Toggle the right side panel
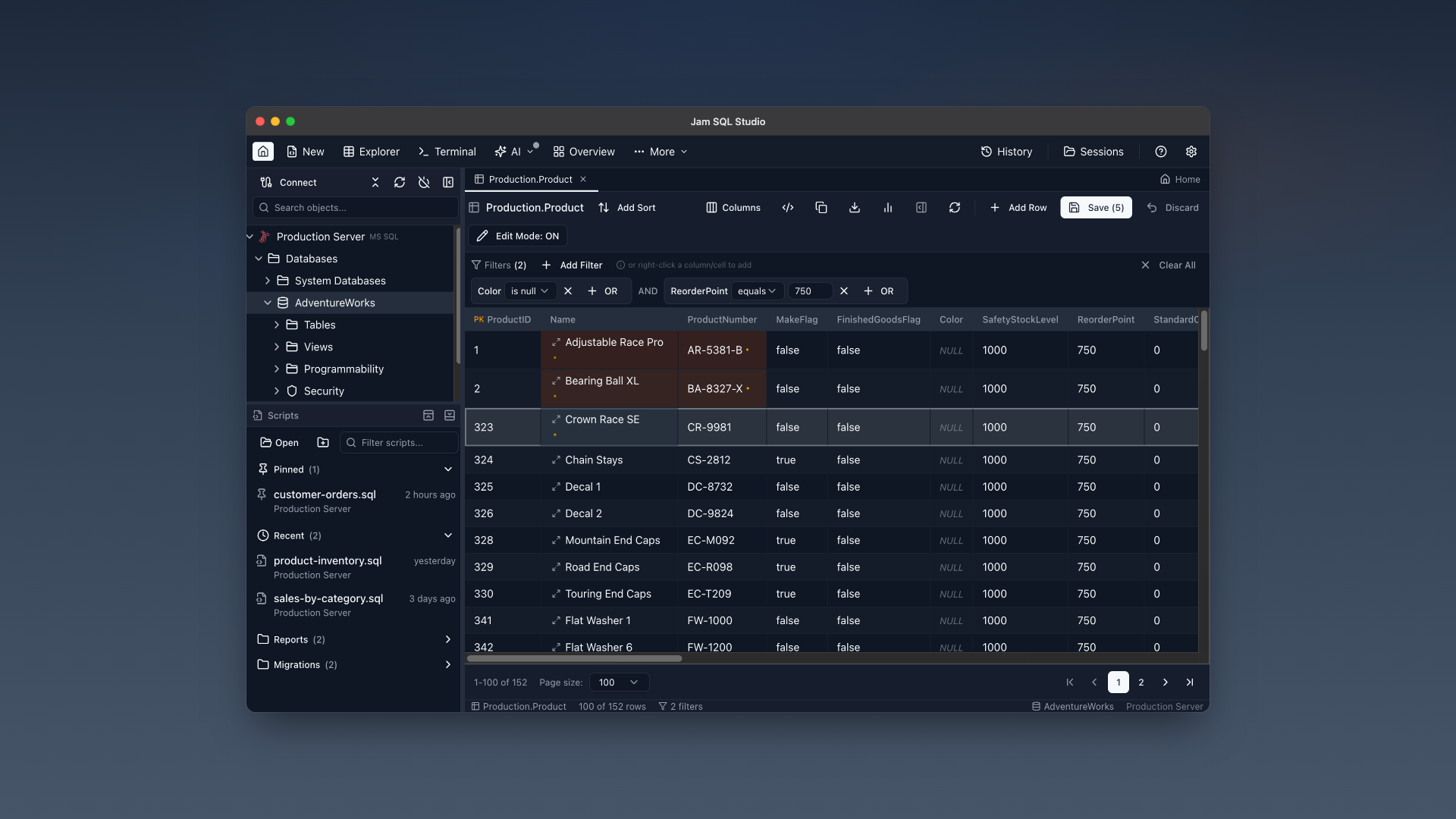 pos(921,207)
